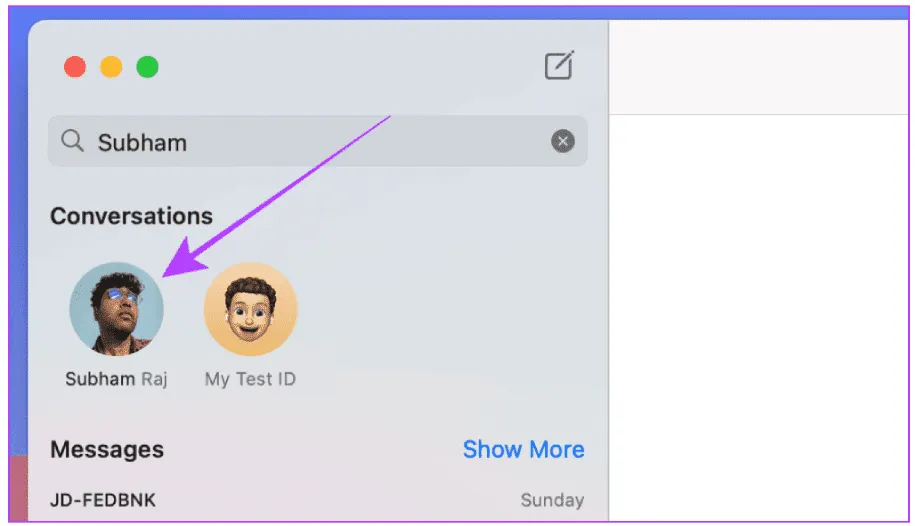
Task: Click the Messages section heading
Action: [107, 450]
